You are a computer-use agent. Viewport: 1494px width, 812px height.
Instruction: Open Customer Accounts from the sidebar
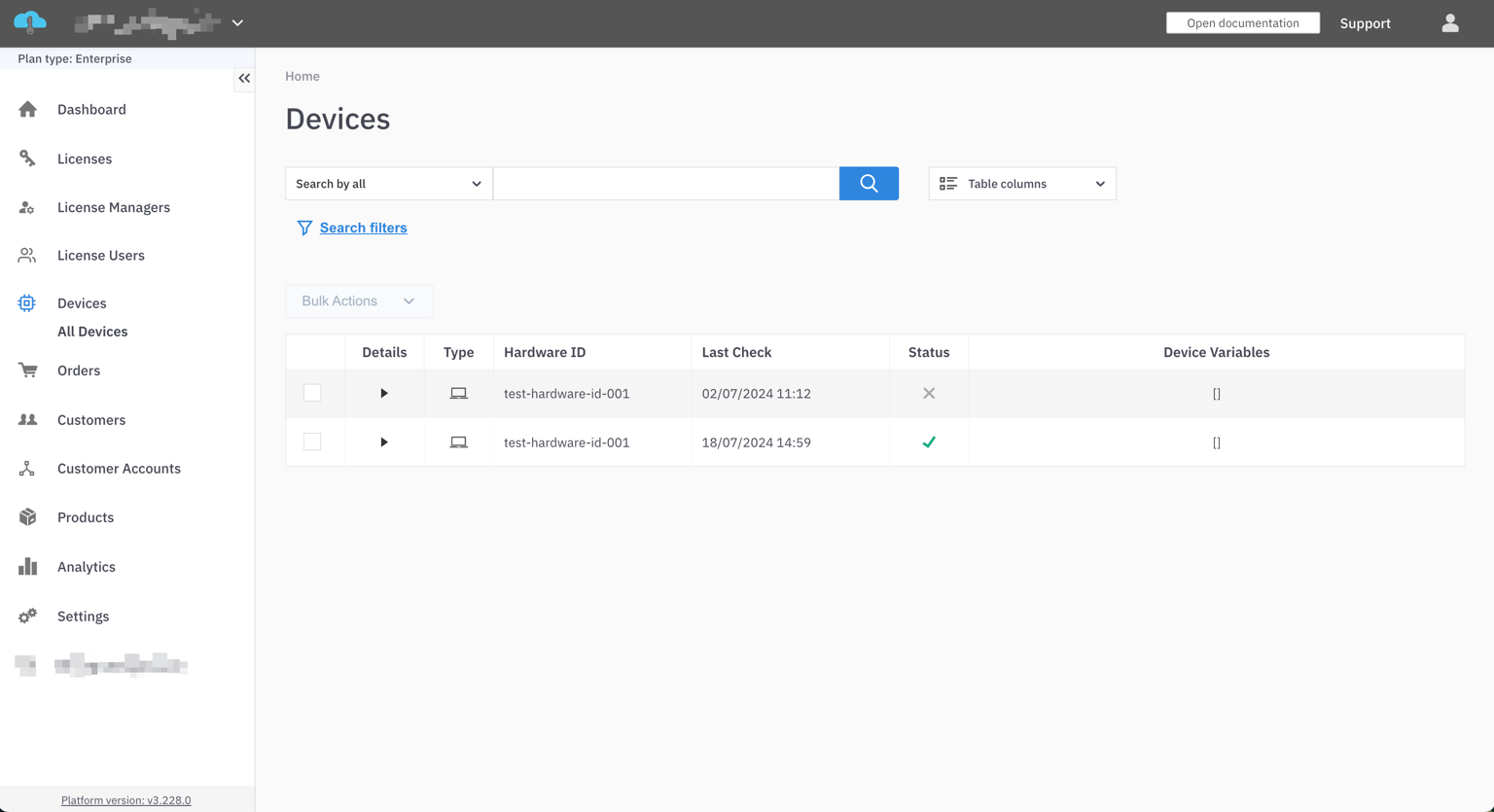(x=119, y=469)
